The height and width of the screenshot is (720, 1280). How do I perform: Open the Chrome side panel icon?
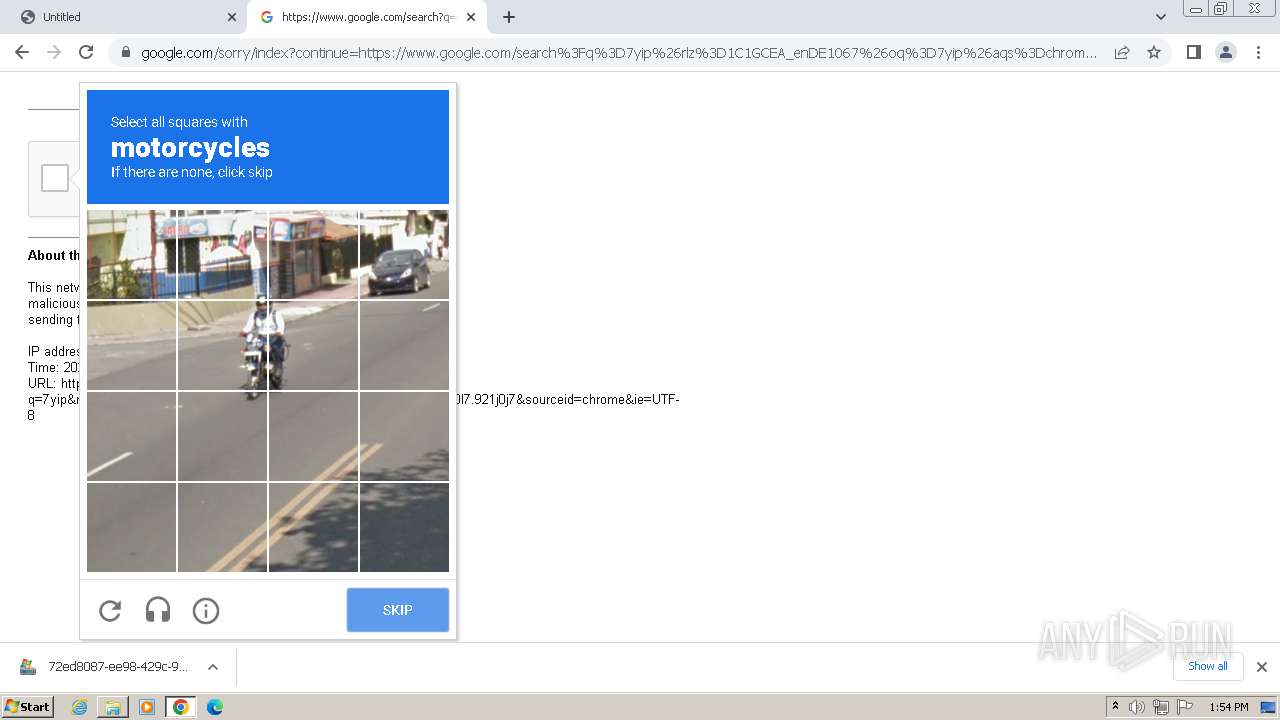[1193, 52]
